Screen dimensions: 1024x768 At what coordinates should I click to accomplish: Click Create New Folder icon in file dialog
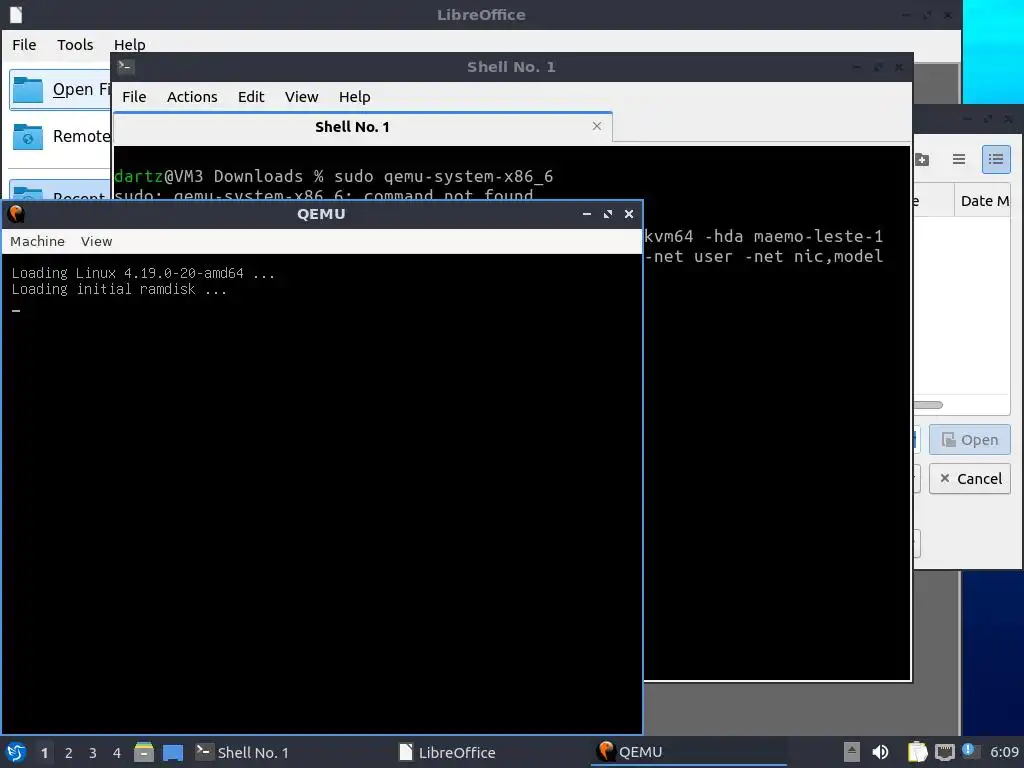pos(921,159)
